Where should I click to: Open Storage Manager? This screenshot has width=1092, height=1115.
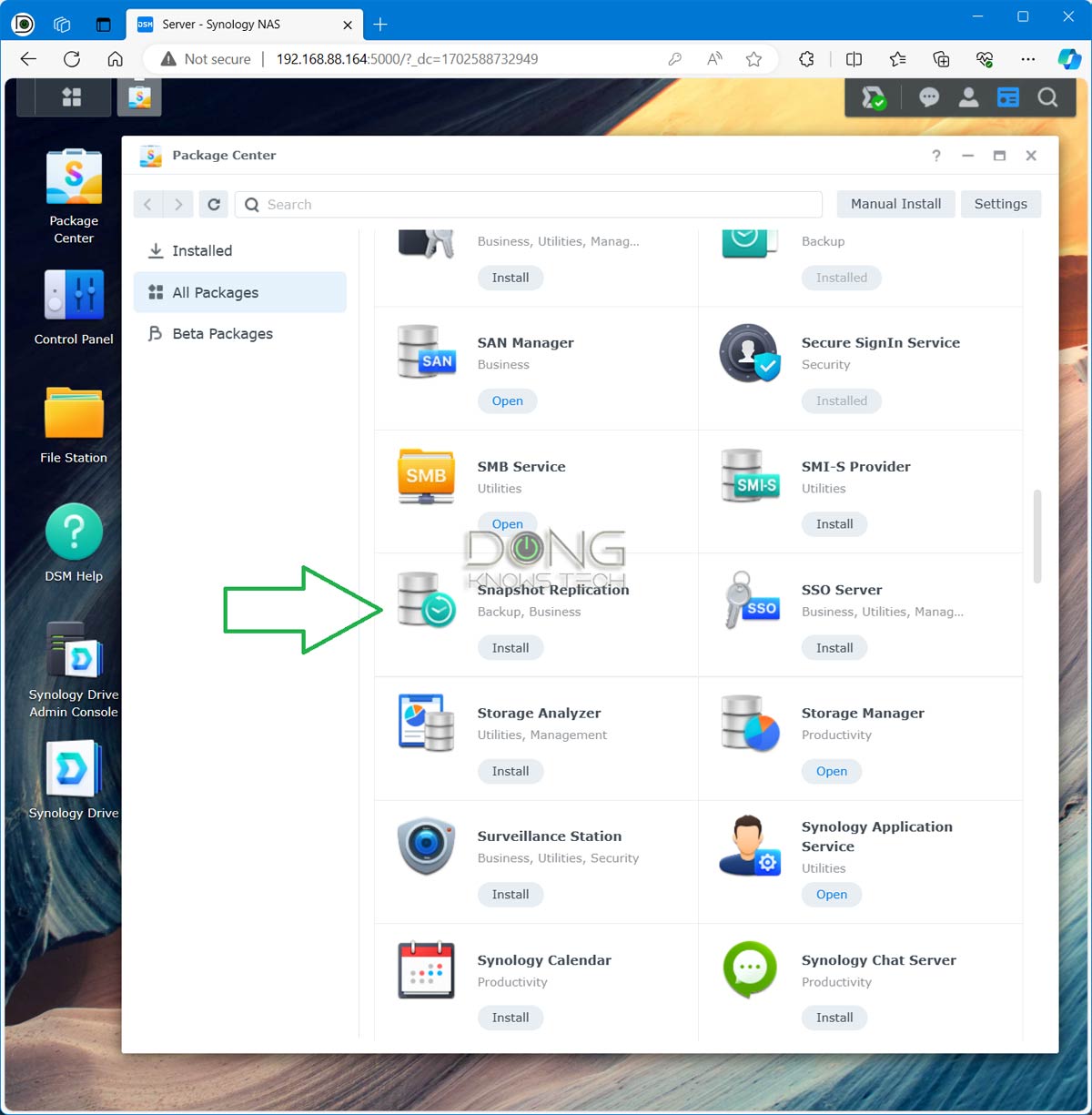click(x=832, y=771)
